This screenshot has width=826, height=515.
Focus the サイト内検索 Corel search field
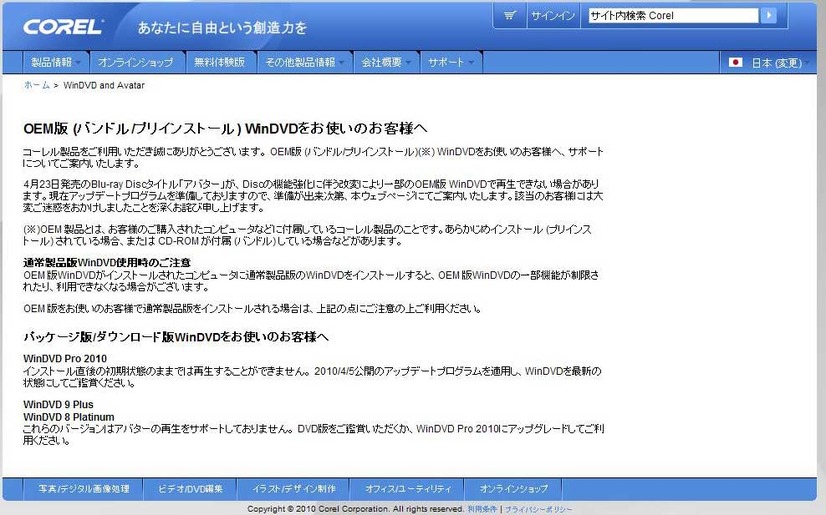673,16
